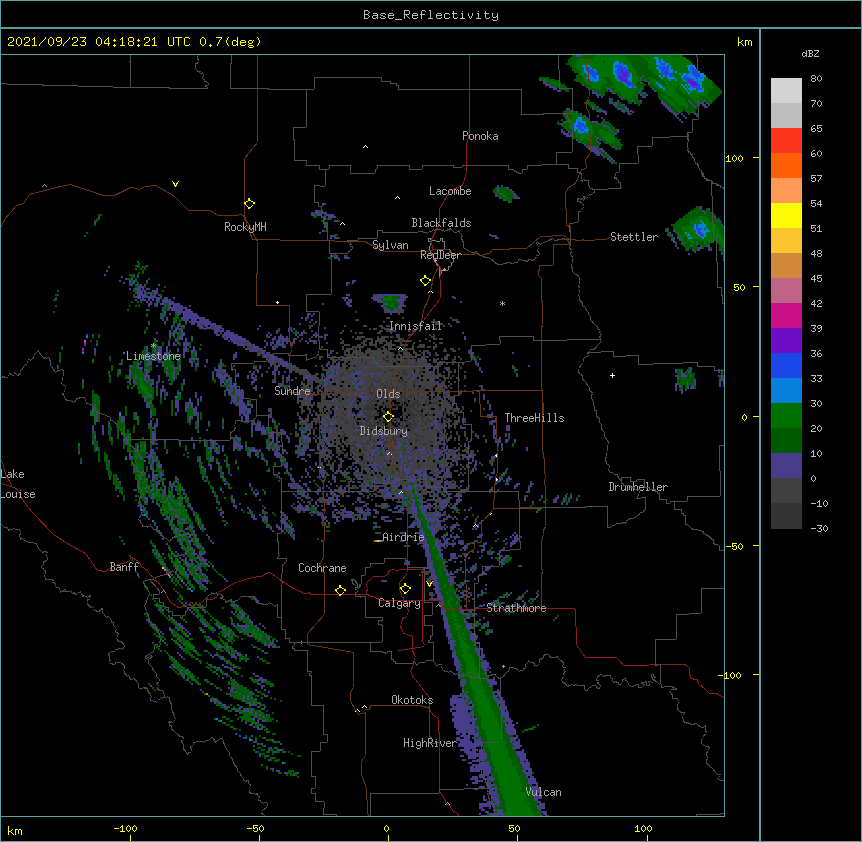Click the yellow diamond marker near RockyMH

coord(250,204)
